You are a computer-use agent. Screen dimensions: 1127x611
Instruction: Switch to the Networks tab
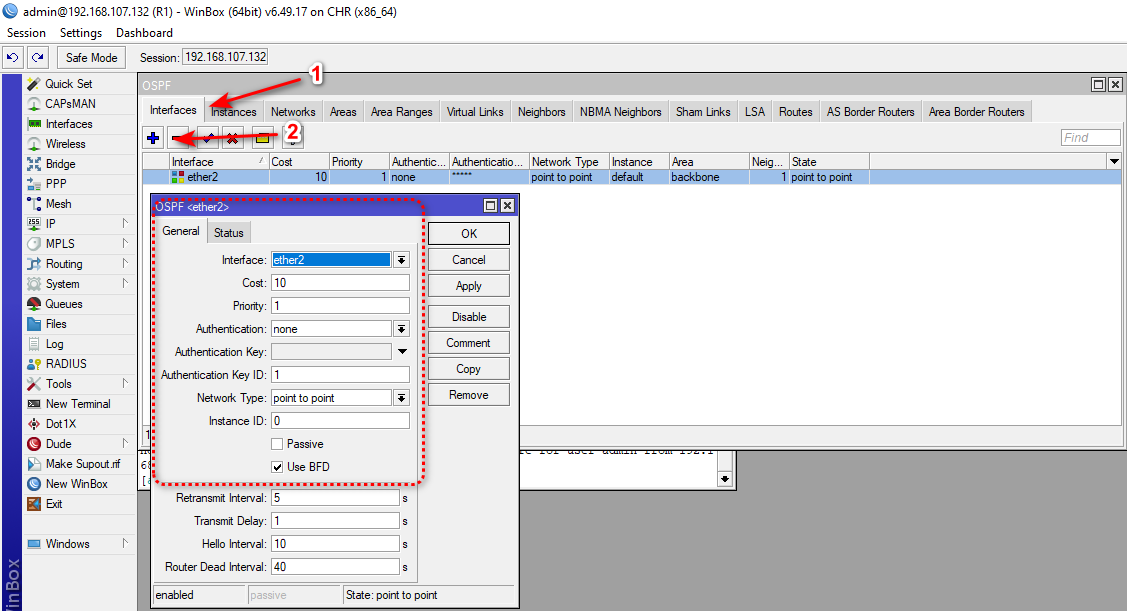(293, 111)
